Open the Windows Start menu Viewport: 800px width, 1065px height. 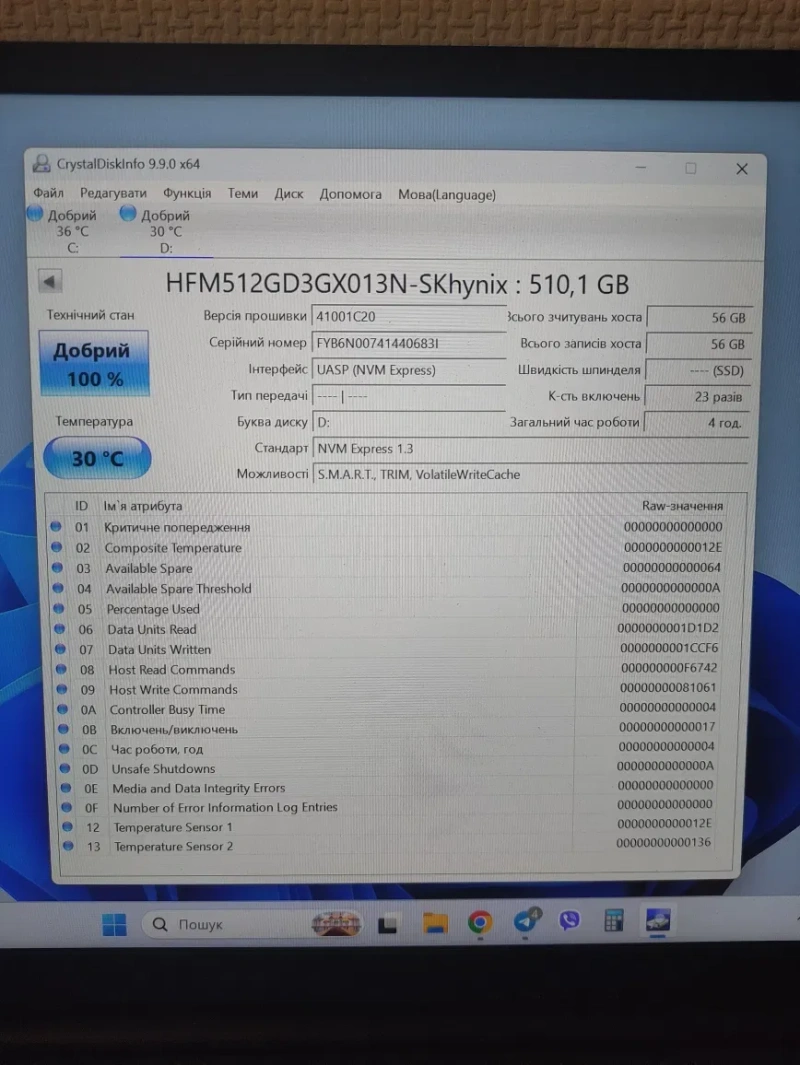point(114,924)
